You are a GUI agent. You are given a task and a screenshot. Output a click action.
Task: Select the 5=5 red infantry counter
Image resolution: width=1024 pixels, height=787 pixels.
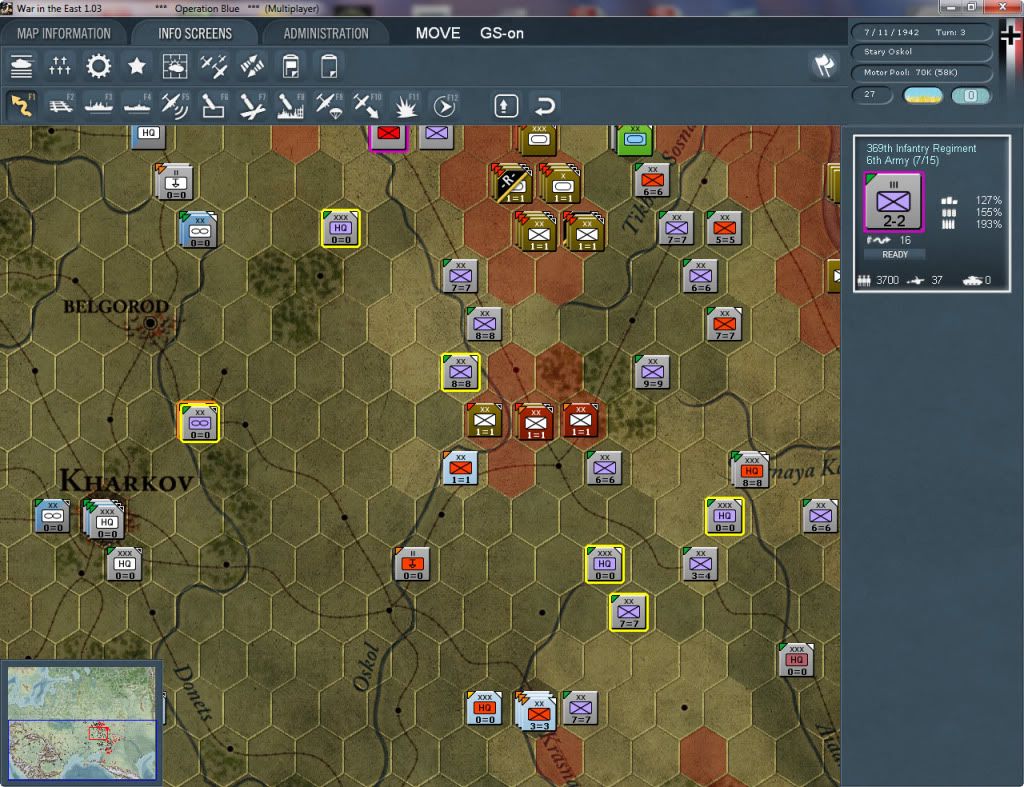pos(724,228)
